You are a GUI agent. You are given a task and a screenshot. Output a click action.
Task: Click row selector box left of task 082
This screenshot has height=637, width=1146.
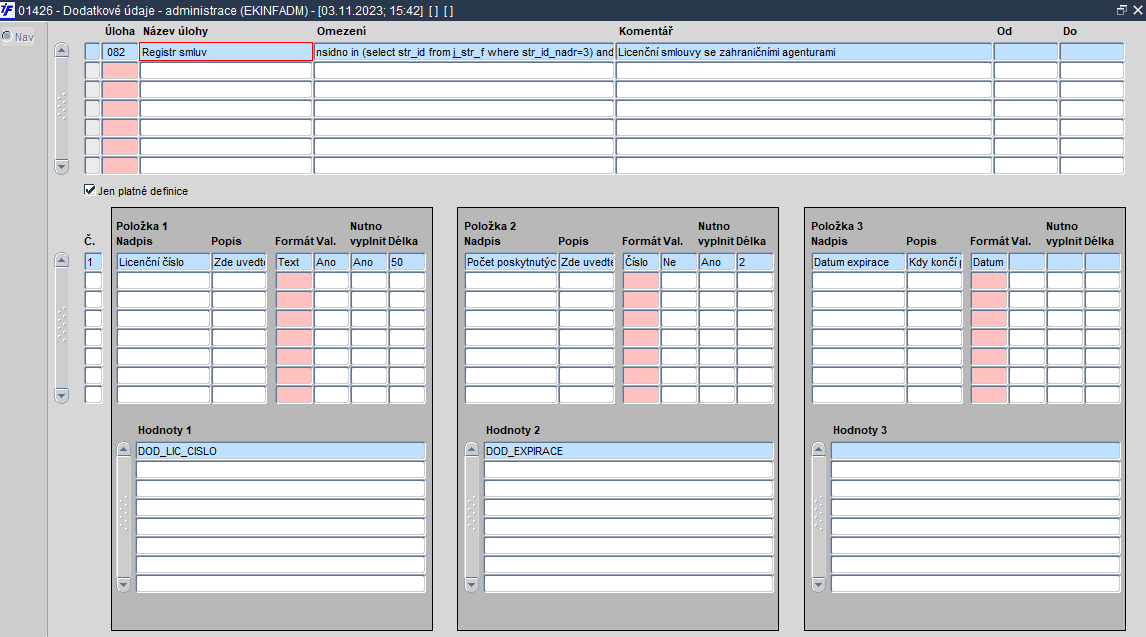click(92, 52)
